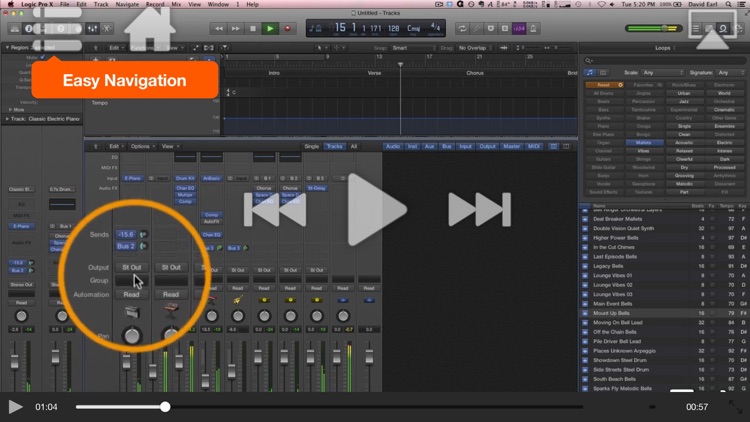The width and height of the screenshot is (750, 422).
Task: Click the Bus 2 send slot
Action: coord(126,246)
